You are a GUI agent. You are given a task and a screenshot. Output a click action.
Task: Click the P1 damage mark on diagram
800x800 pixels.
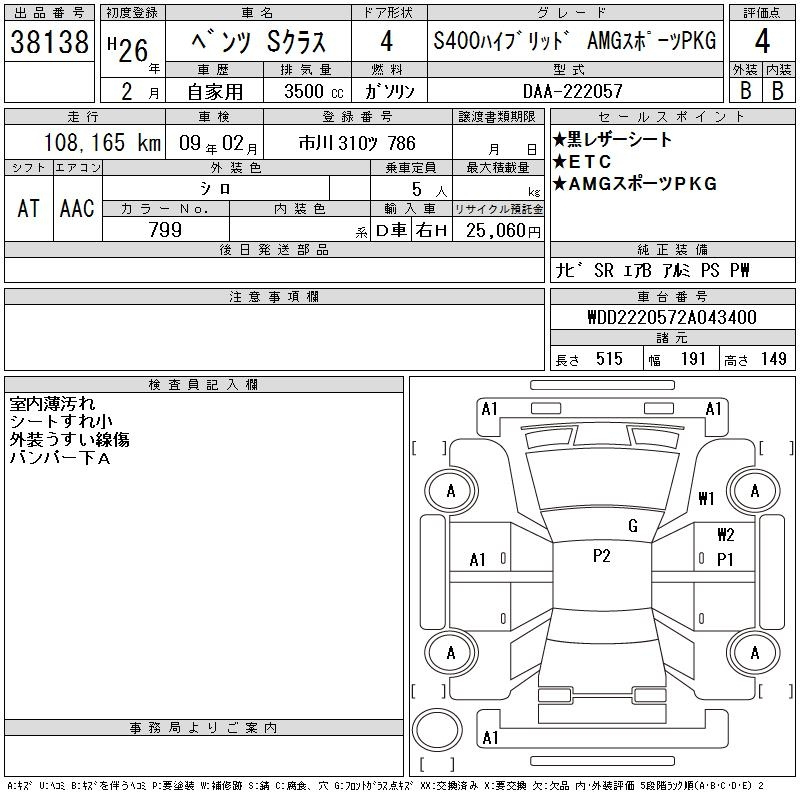[725, 560]
